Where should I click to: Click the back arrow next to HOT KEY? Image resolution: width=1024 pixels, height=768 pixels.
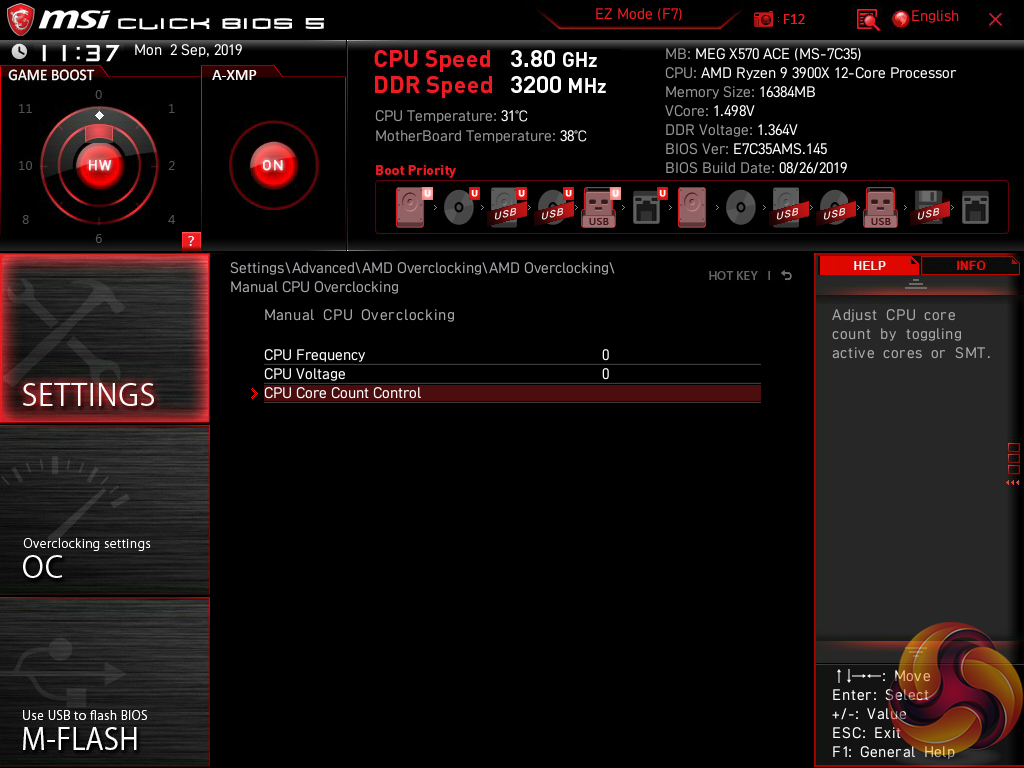pyautogui.click(x=787, y=276)
